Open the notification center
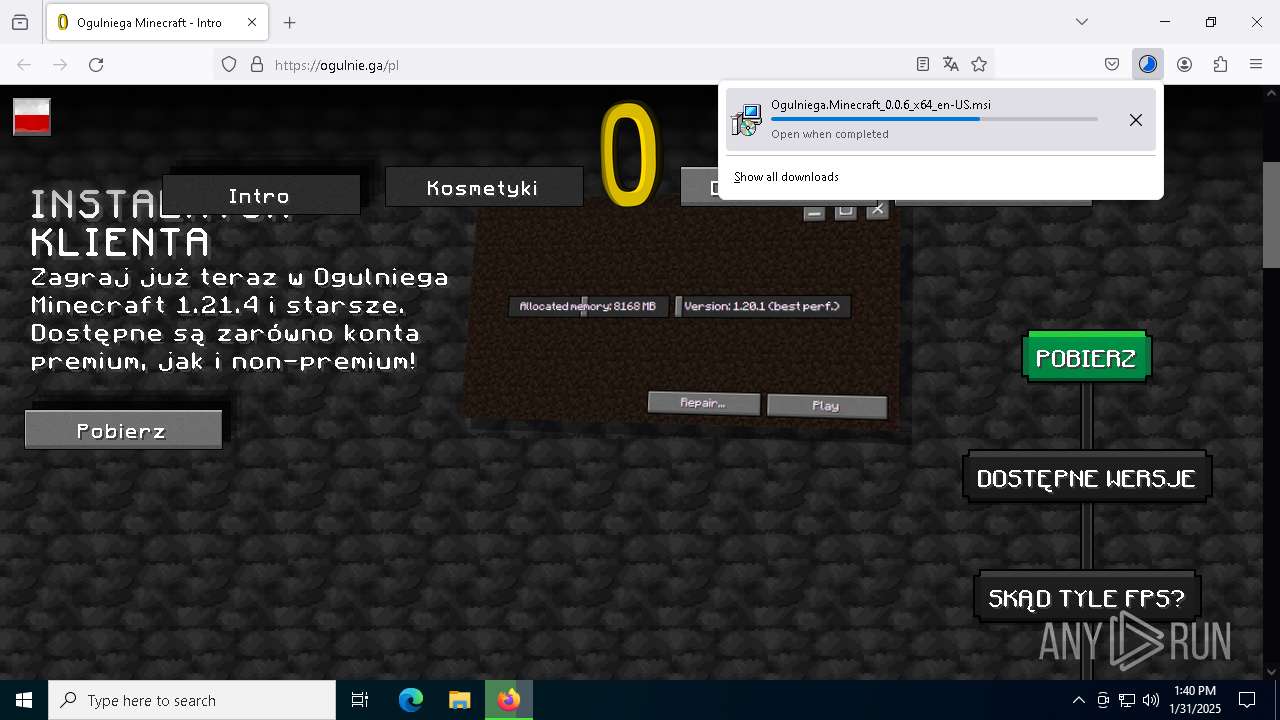This screenshot has height=720, width=1280. [x=1248, y=700]
